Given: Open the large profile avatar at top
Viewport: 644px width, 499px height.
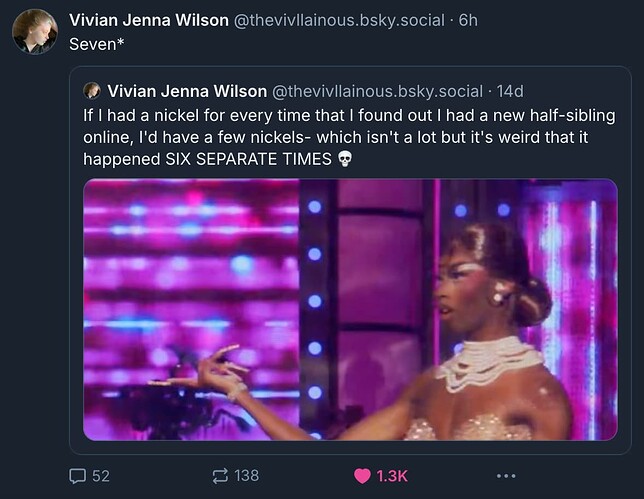Looking at the screenshot, I should coord(34,31).
